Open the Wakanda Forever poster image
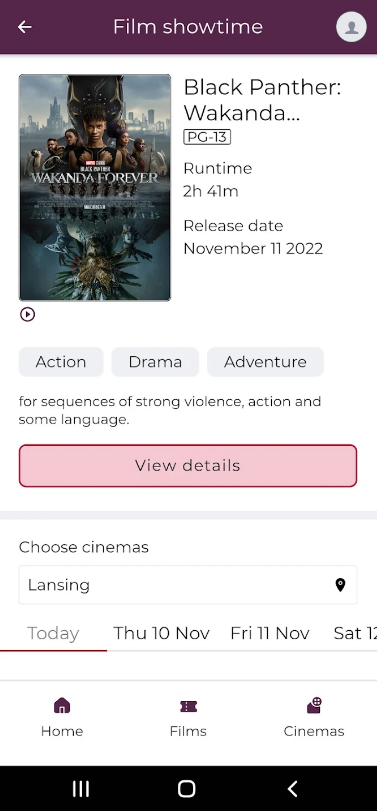This screenshot has height=811, width=377. [95, 188]
